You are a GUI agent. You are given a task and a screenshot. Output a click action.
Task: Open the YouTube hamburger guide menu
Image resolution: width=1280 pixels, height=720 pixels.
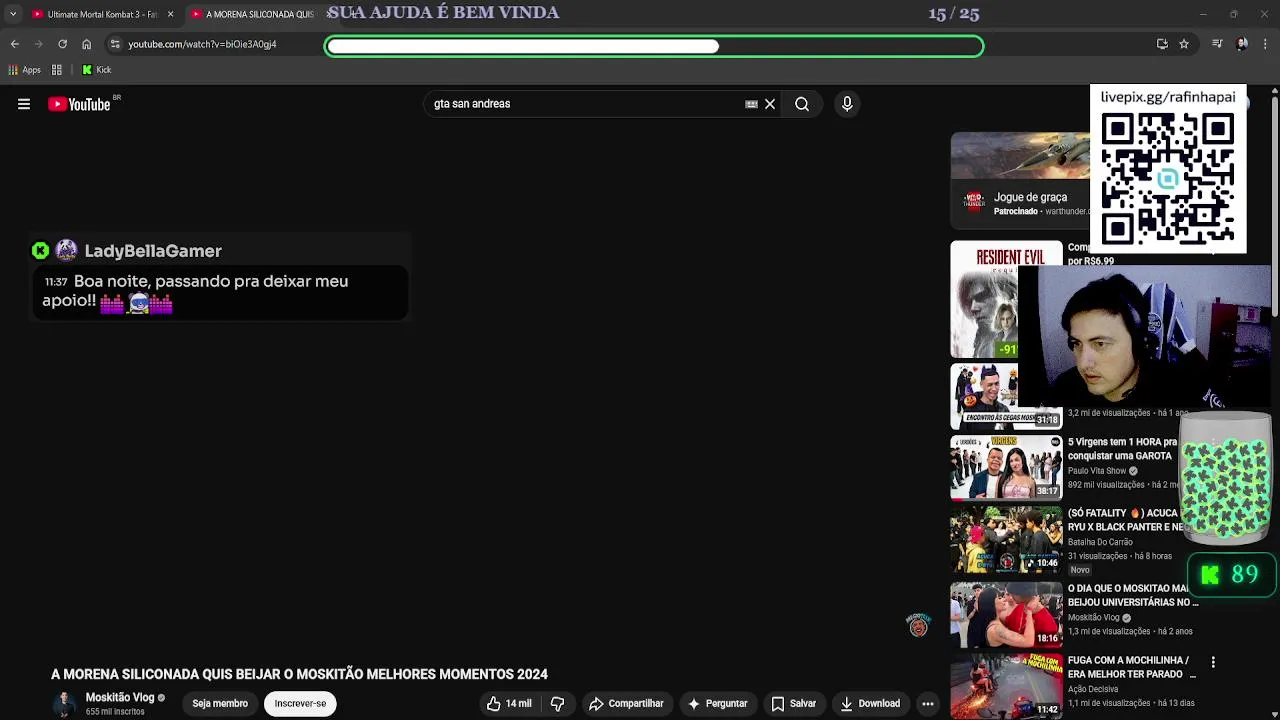[x=24, y=104]
